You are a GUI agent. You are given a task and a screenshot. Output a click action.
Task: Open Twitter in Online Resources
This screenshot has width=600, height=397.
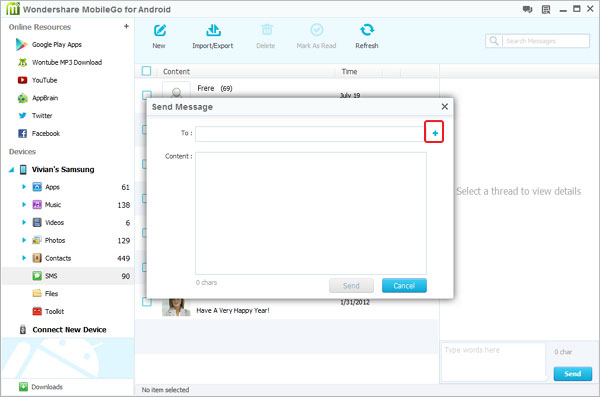35,116
